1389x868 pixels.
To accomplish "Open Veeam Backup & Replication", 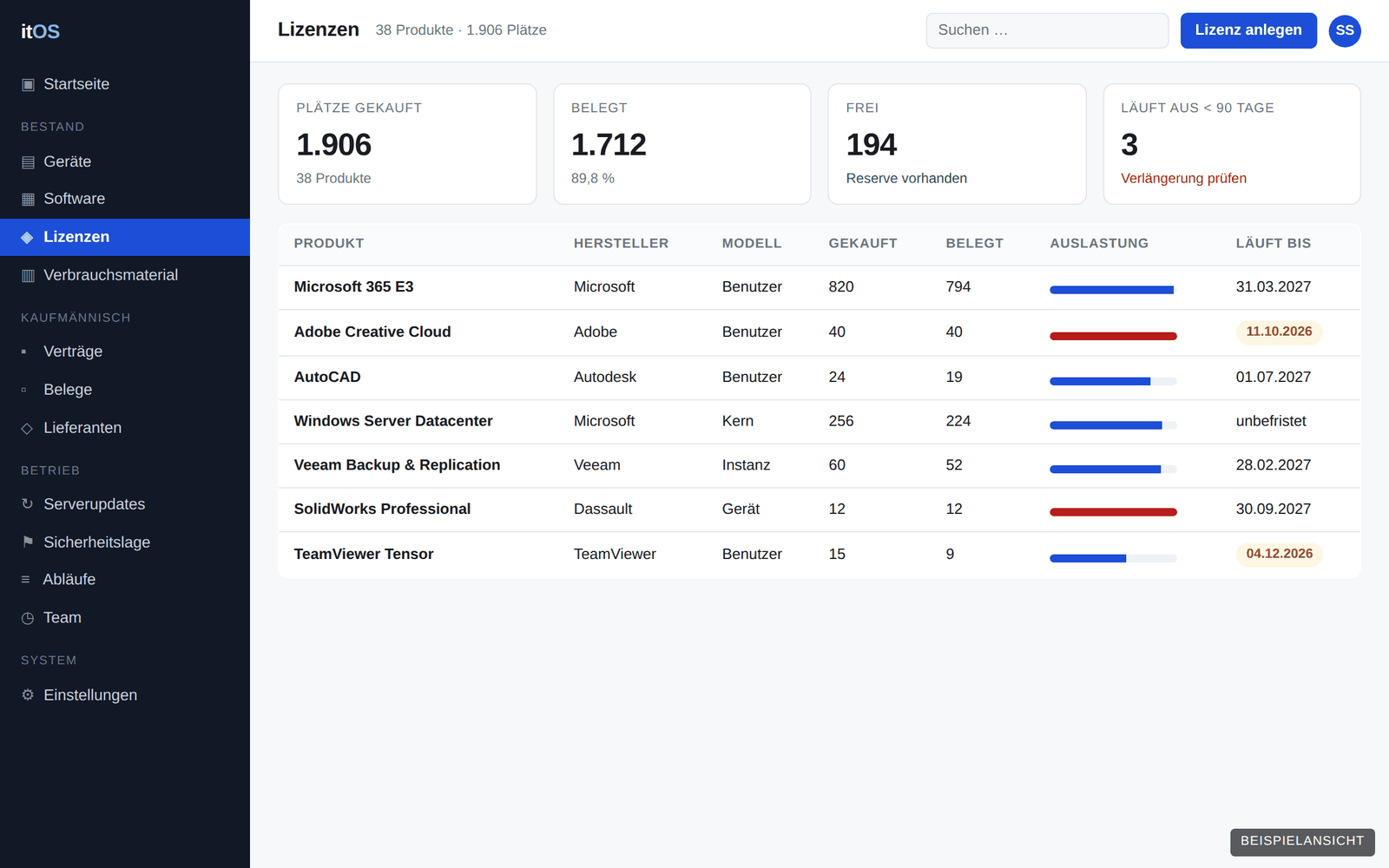I will click(x=397, y=465).
